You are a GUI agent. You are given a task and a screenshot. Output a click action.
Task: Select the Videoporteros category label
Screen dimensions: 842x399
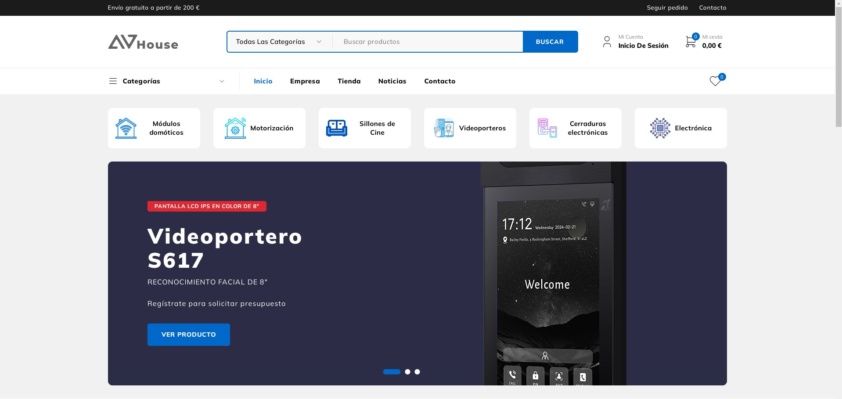pos(482,128)
